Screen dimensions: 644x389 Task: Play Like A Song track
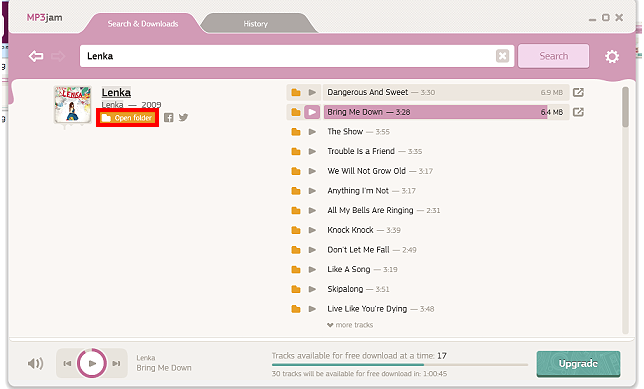312,270
